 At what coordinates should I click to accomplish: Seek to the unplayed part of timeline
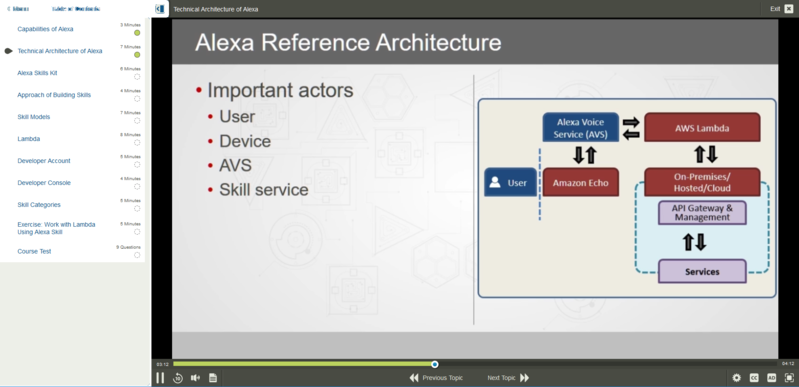(x=607, y=364)
